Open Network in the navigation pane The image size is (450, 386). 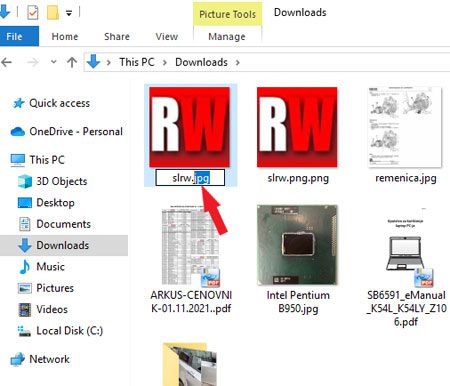(x=50, y=359)
